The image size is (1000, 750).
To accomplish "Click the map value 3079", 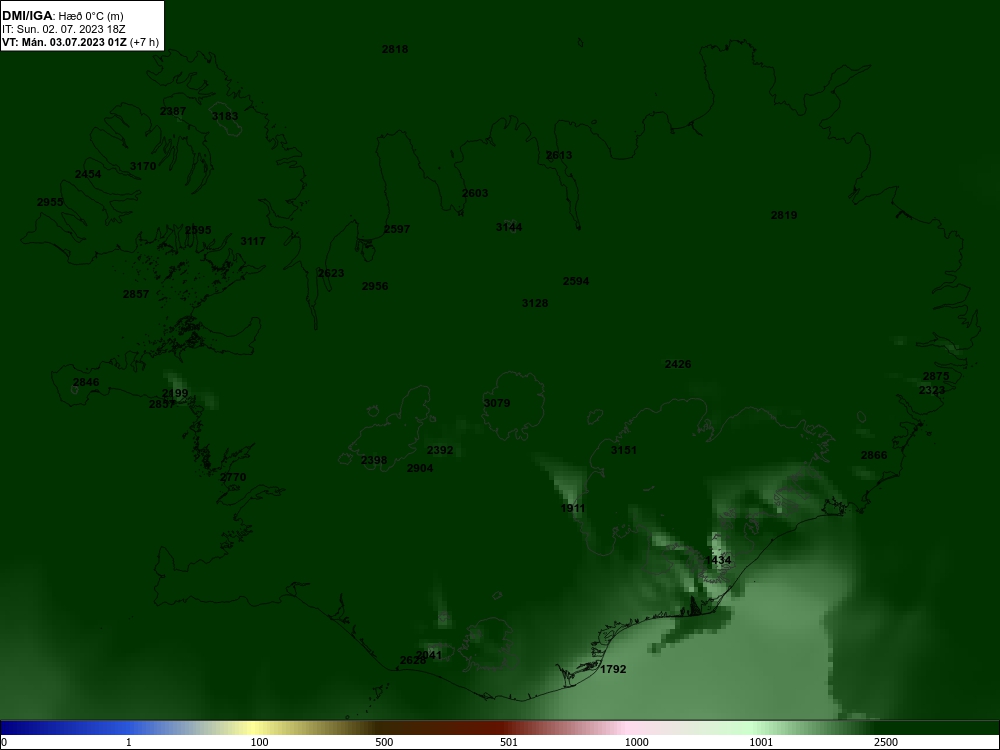I will [497, 404].
